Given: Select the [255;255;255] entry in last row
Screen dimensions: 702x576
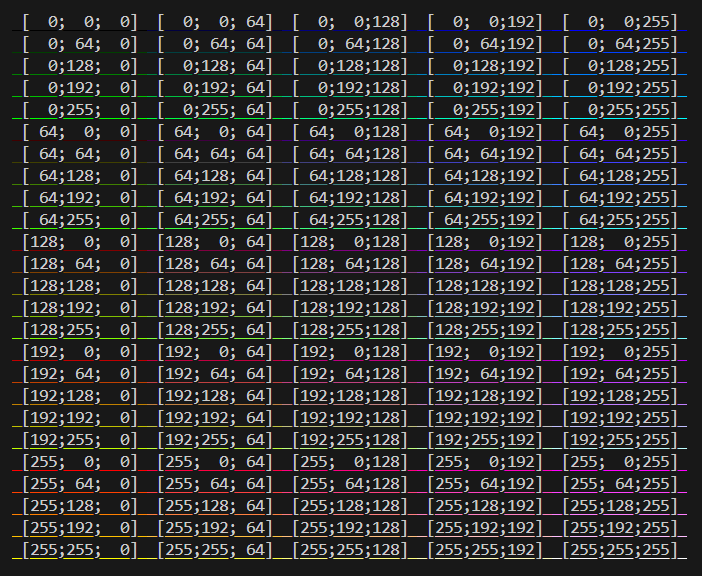Looking at the screenshot, I should pyautogui.click(x=620, y=550).
